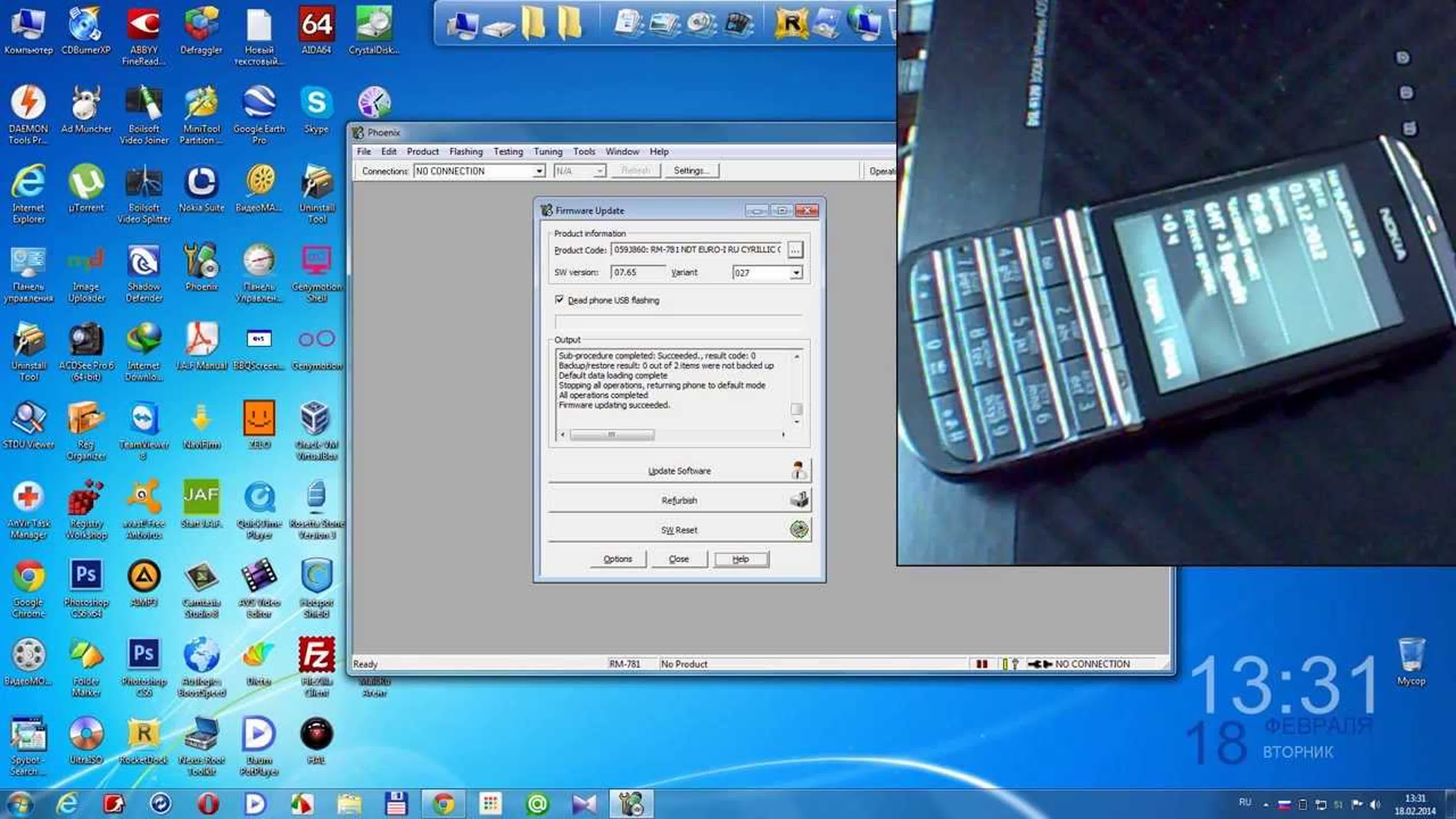
Task: Click the horizontal scrollbar in Output box
Action: [x=672, y=435]
